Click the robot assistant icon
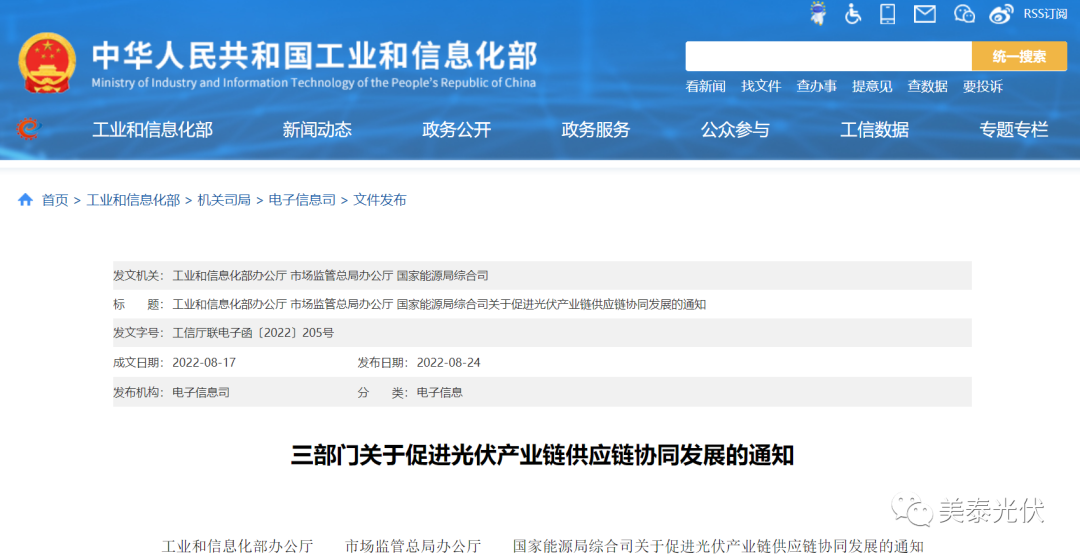1080x558 pixels. click(818, 14)
